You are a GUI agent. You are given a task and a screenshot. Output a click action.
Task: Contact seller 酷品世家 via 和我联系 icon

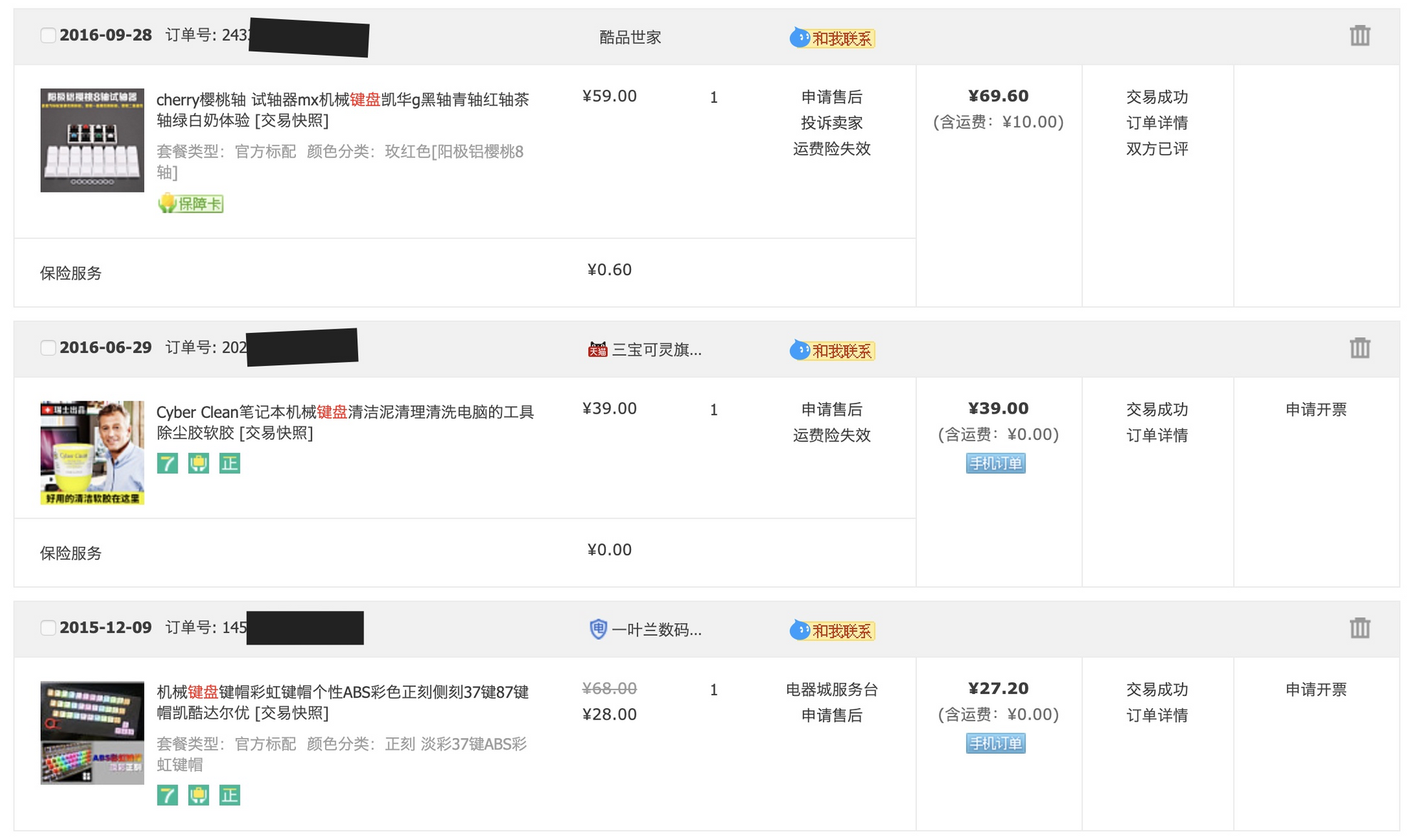tap(832, 38)
